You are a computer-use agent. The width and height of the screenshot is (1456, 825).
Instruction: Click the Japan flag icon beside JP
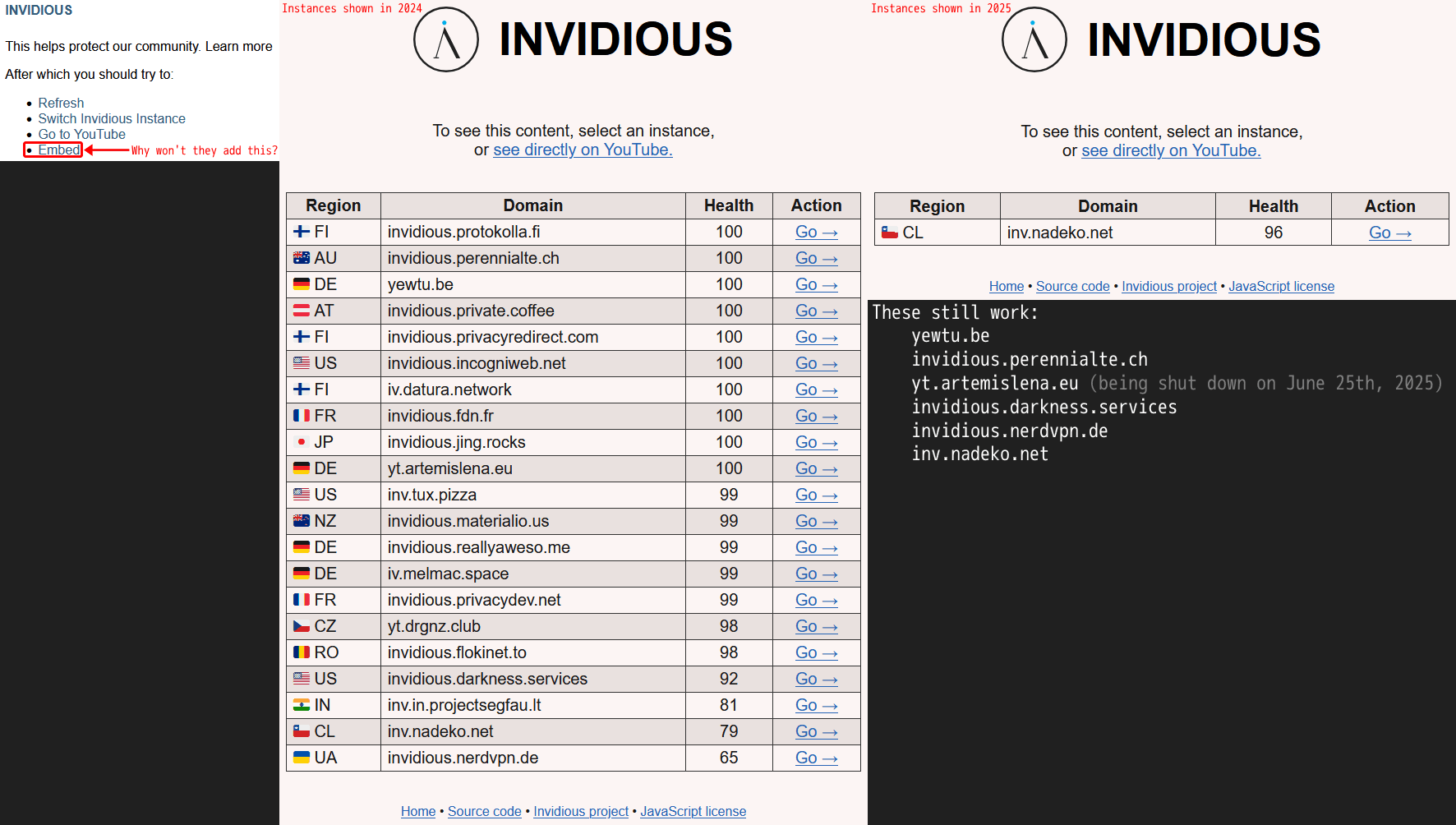(x=302, y=442)
